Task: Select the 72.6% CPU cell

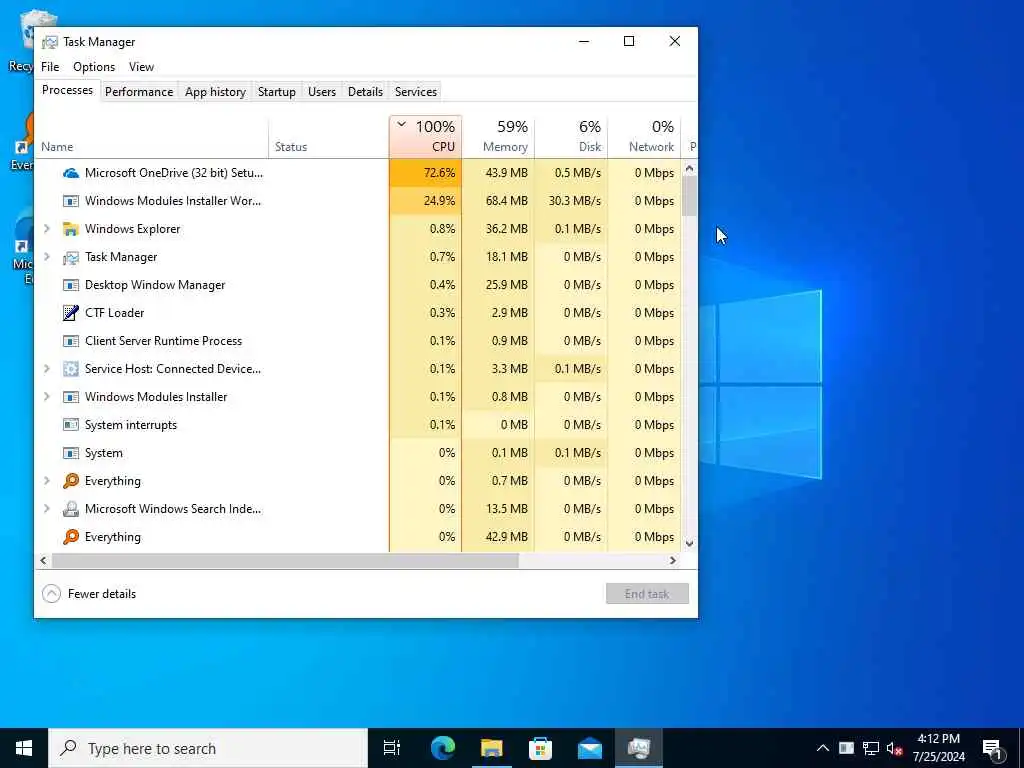Action: (425, 173)
